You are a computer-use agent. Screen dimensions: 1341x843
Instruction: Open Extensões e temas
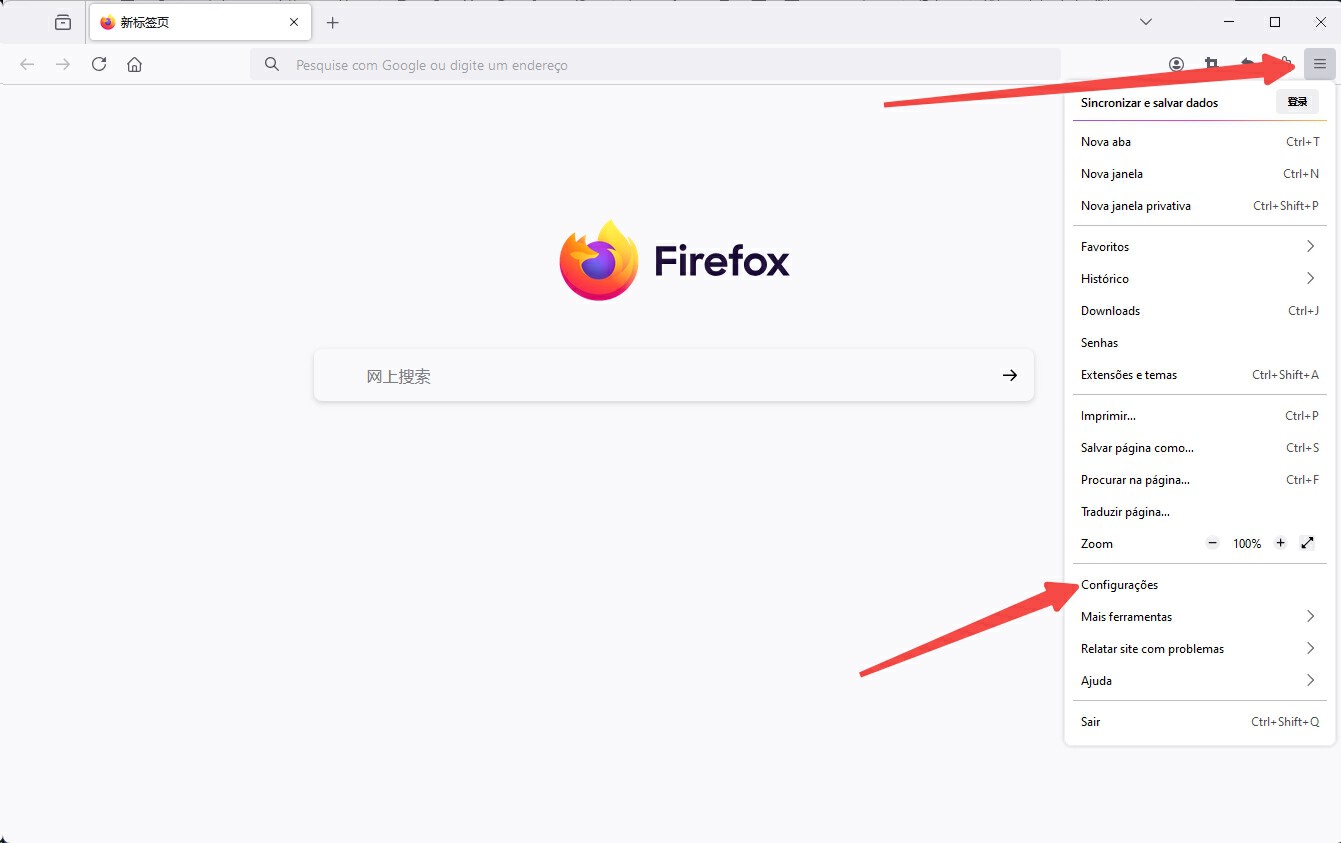[x=1199, y=374]
